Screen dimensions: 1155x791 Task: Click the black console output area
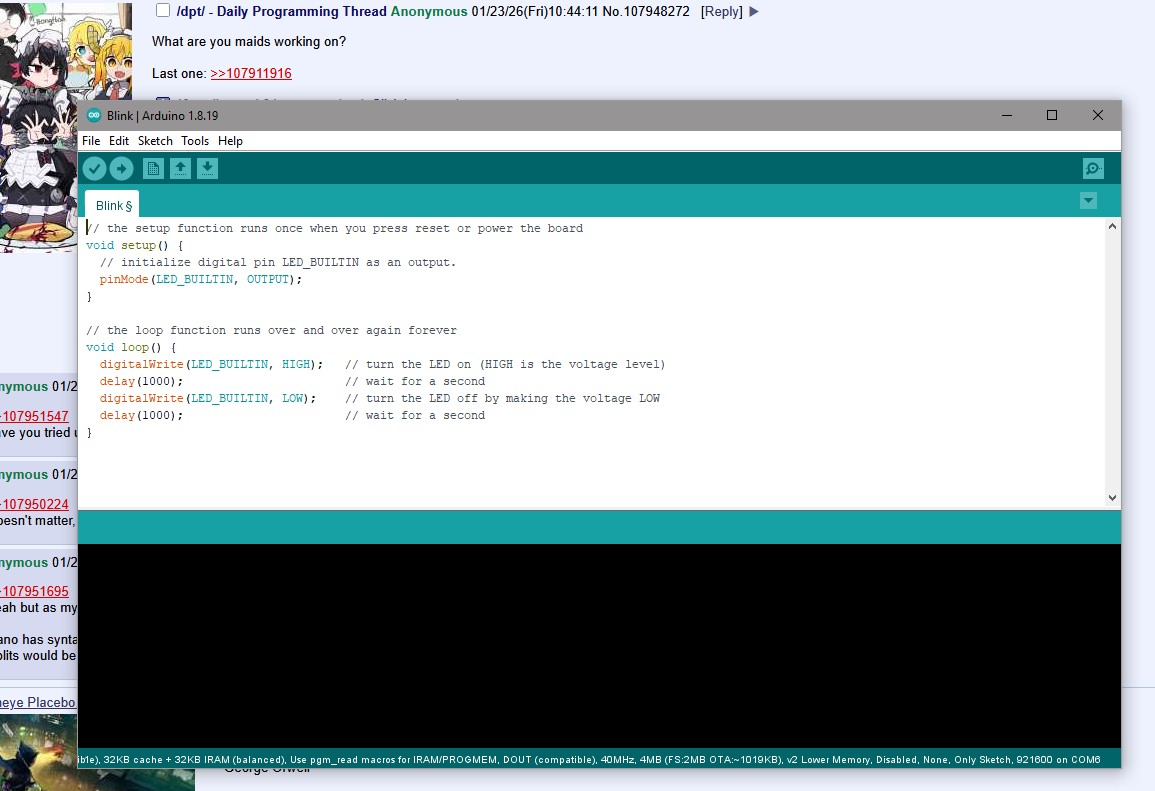pos(599,646)
